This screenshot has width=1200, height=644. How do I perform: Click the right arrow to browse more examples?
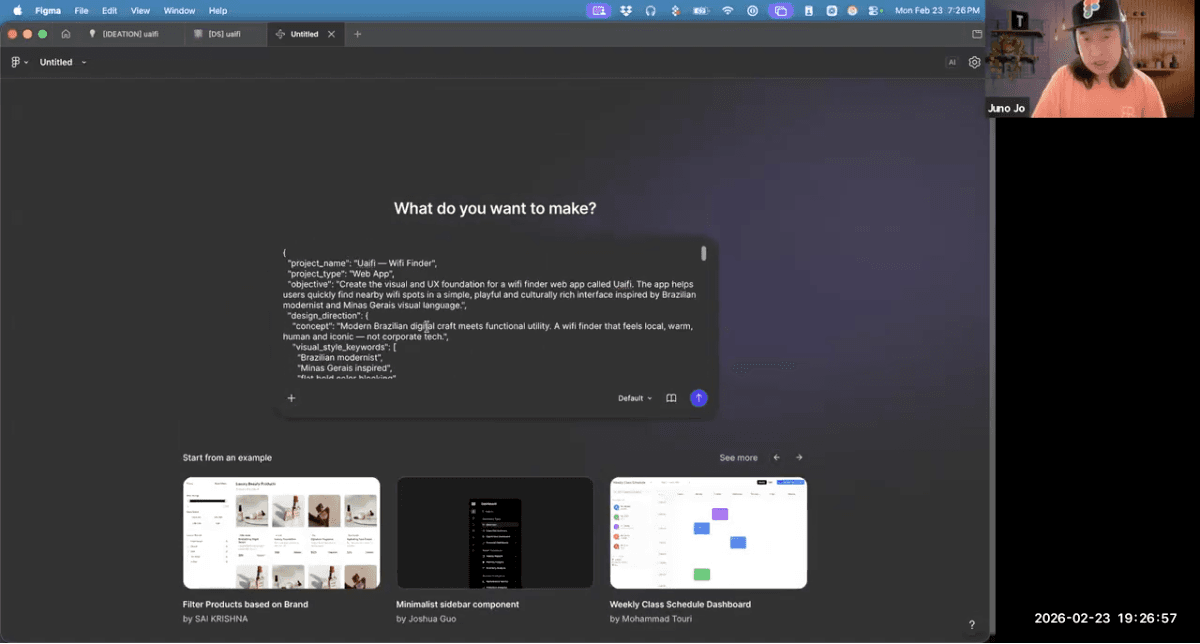click(799, 457)
